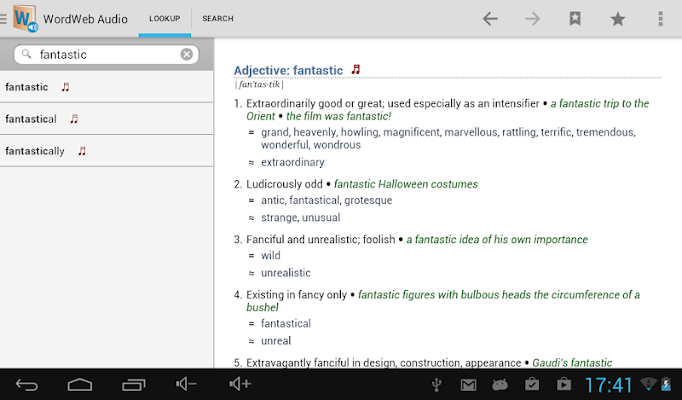This screenshot has height=400, width=682.
Task: Follow the synonym link 'grand'
Action: tap(274, 132)
